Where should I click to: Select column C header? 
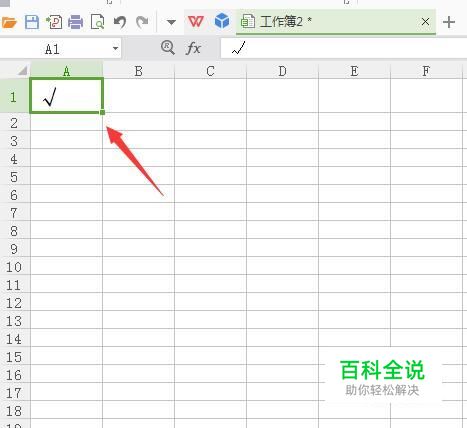click(210, 71)
